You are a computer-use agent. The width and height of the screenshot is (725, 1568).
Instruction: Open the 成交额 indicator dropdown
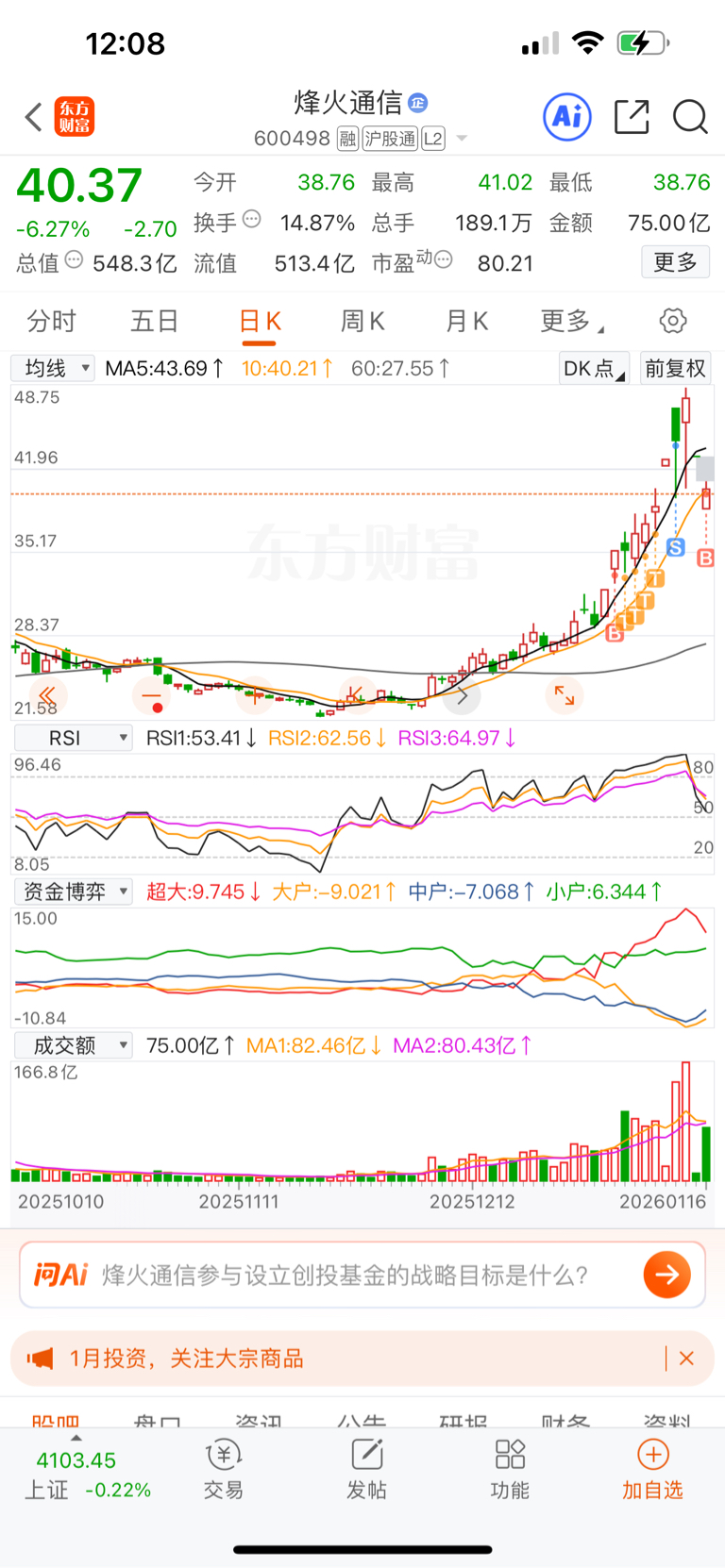pos(72,1045)
